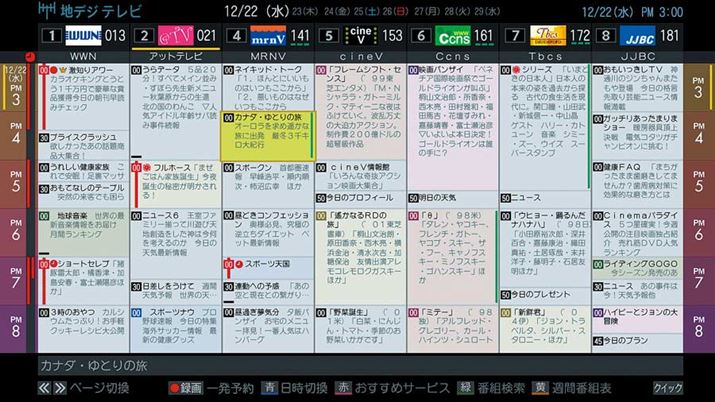Switch to date 27(月)
The image size is (715, 402).
click(x=428, y=11)
